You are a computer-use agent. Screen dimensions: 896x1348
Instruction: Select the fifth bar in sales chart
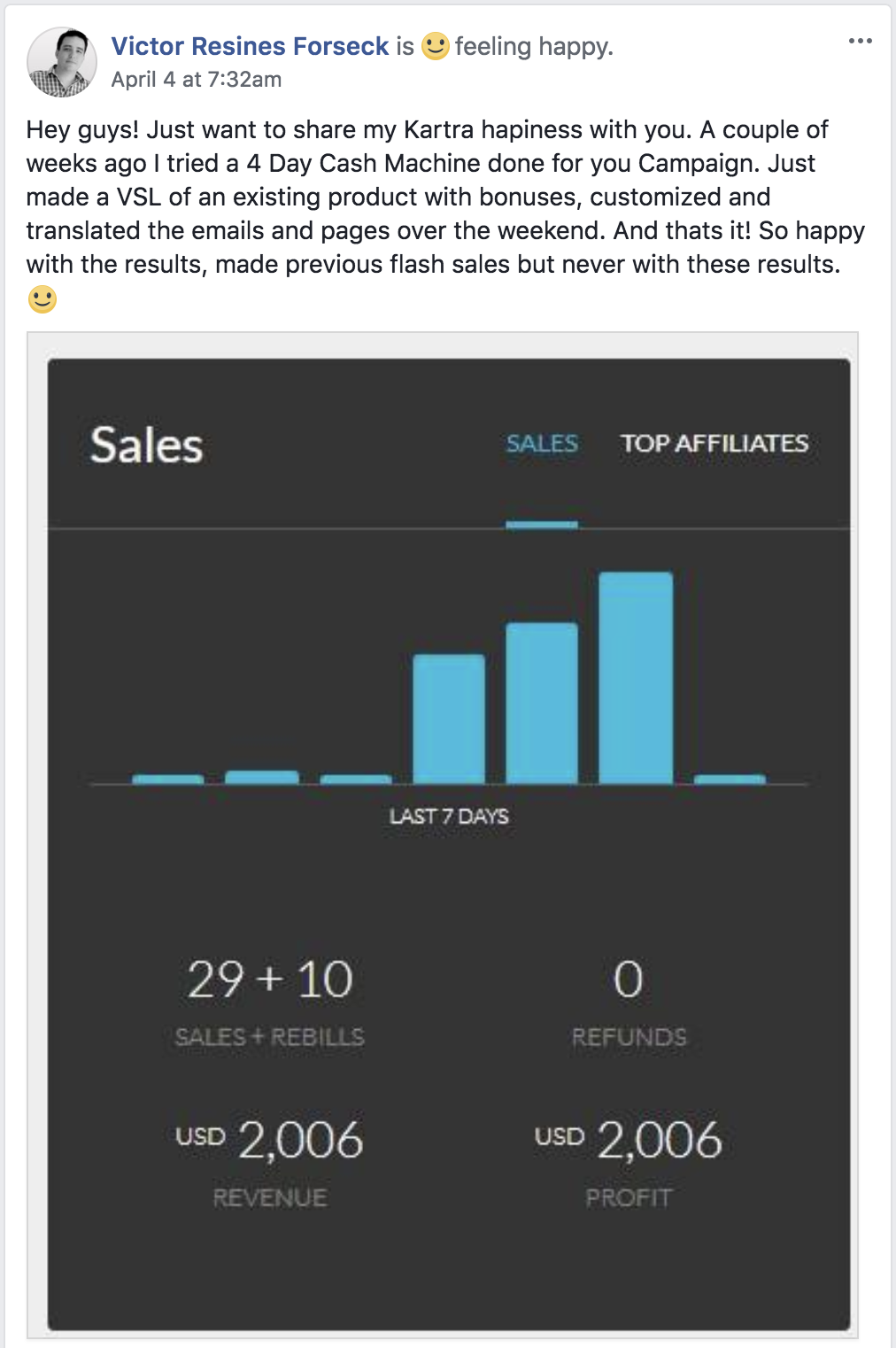pyautogui.click(x=542, y=703)
